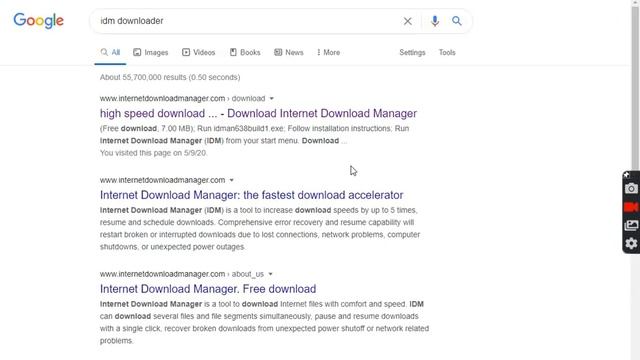Image resolution: width=640 pixels, height=360 pixels.
Task: Switch to the Books tab
Action: (x=245, y=52)
